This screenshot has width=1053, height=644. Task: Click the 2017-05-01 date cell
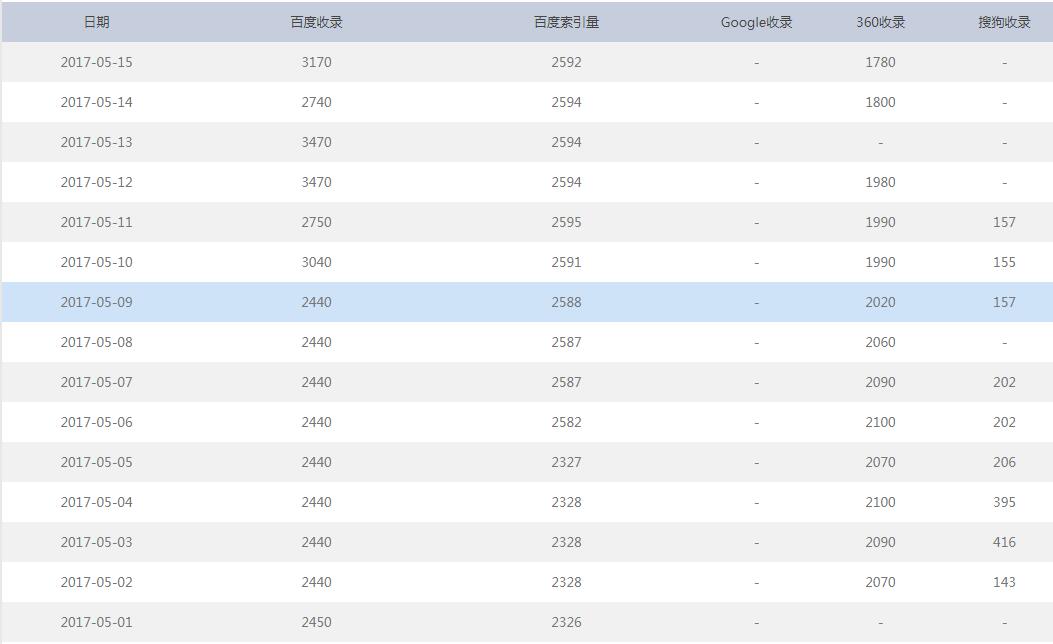(x=96, y=622)
